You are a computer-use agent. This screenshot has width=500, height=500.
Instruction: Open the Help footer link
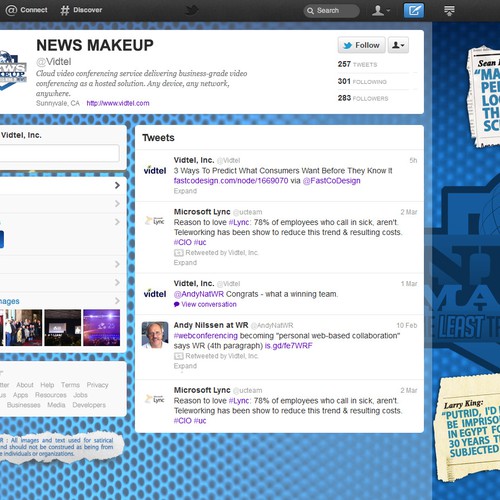(x=47, y=385)
